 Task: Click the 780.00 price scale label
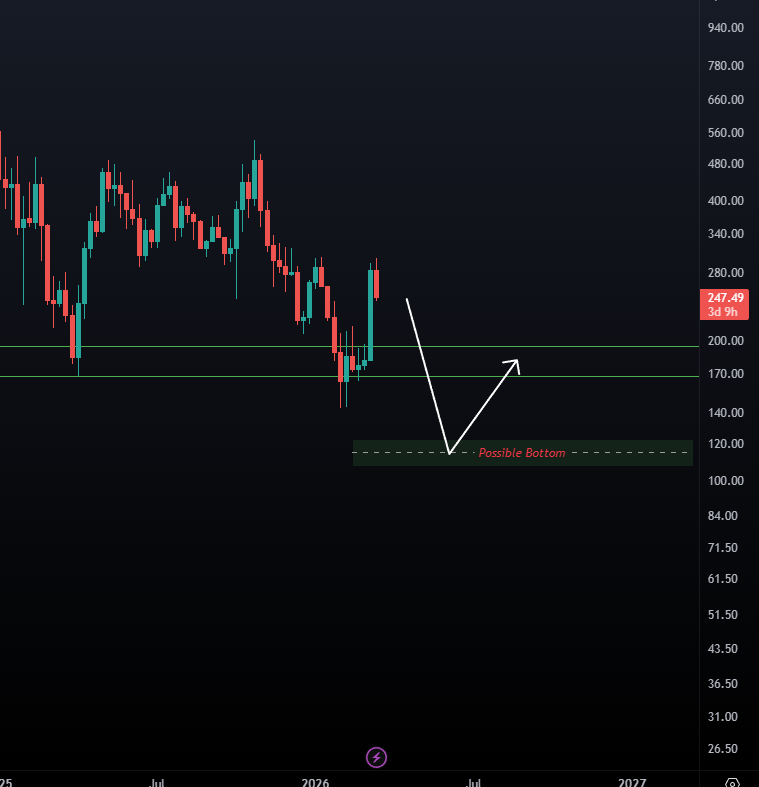point(726,66)
